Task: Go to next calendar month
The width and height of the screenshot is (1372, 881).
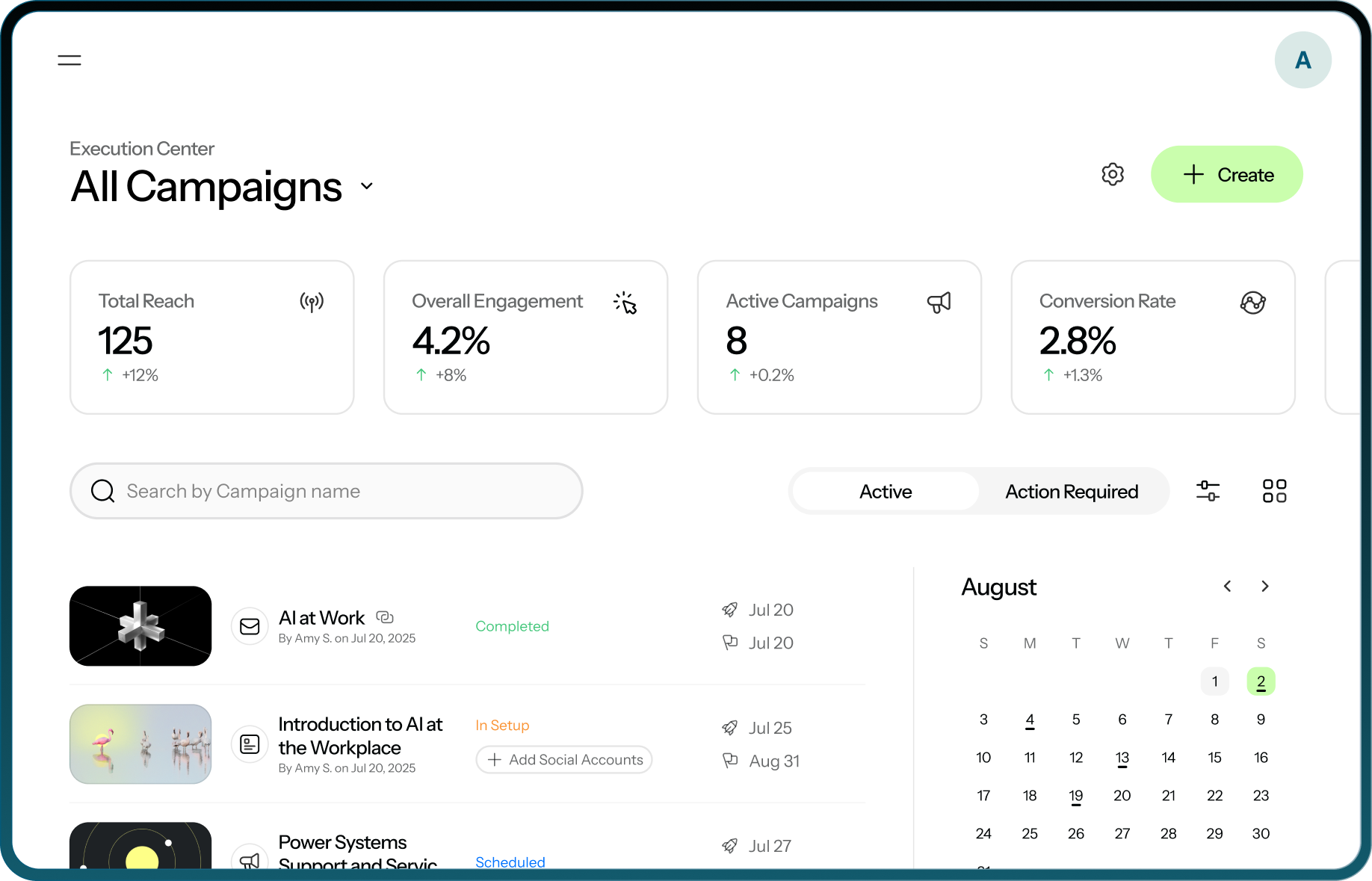Action: pos(1264,587)
